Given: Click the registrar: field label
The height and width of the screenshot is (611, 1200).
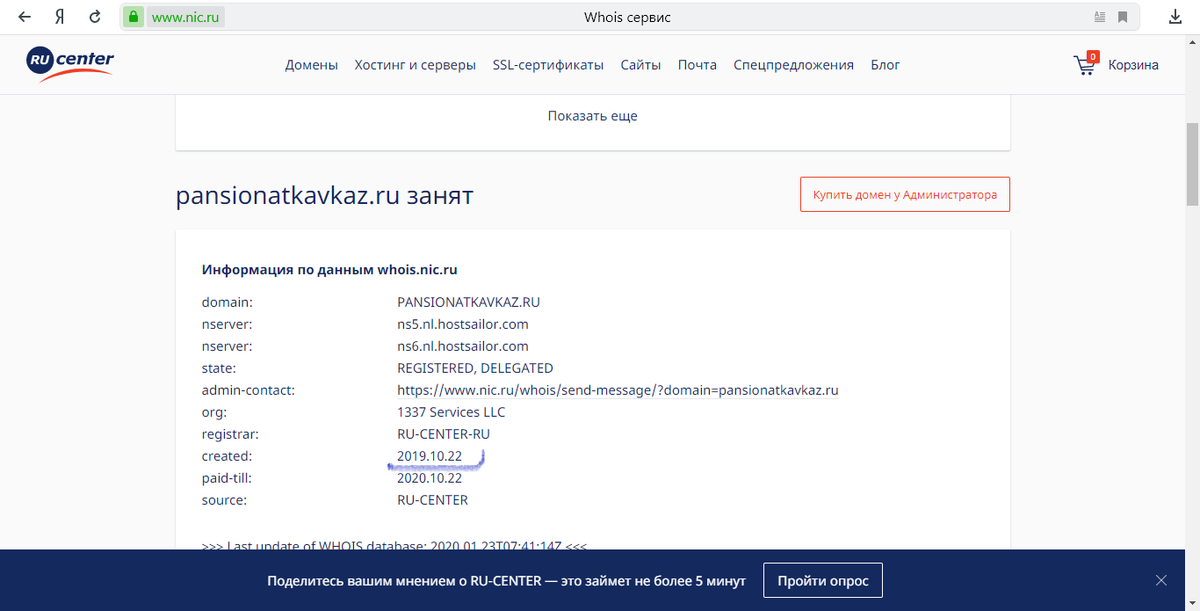Looking at the screenshot, I should (x=230, y=434).
